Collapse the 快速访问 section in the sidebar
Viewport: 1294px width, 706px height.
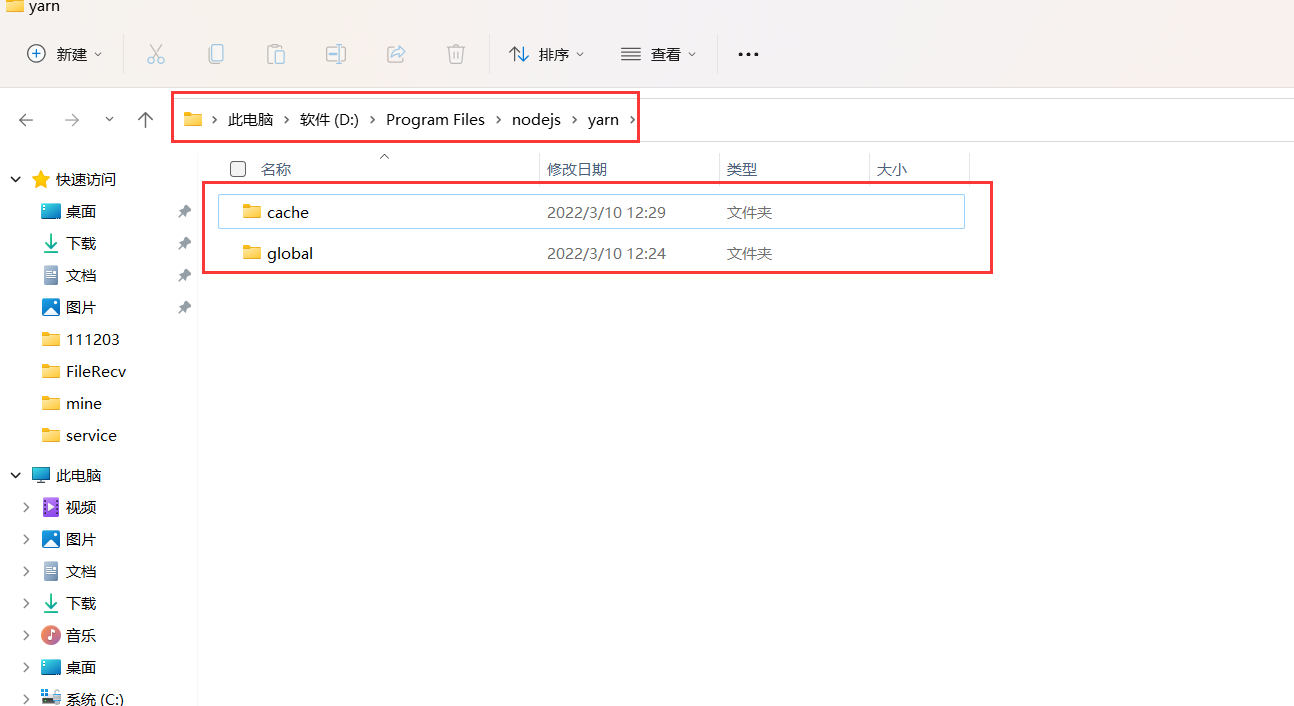tap(15, 179)
